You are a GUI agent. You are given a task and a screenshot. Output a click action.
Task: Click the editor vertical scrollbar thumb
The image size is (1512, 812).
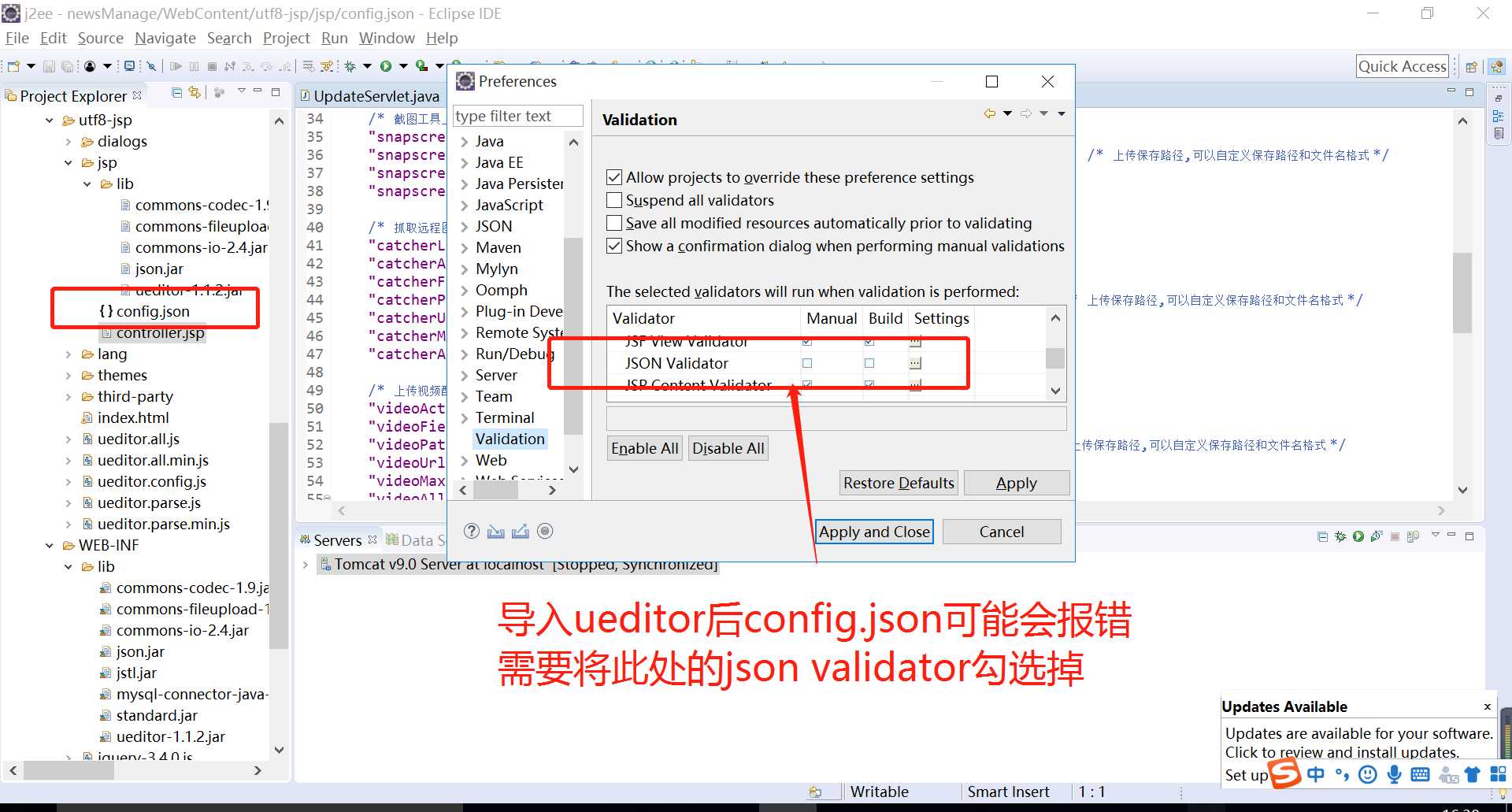coord(1462,293)
